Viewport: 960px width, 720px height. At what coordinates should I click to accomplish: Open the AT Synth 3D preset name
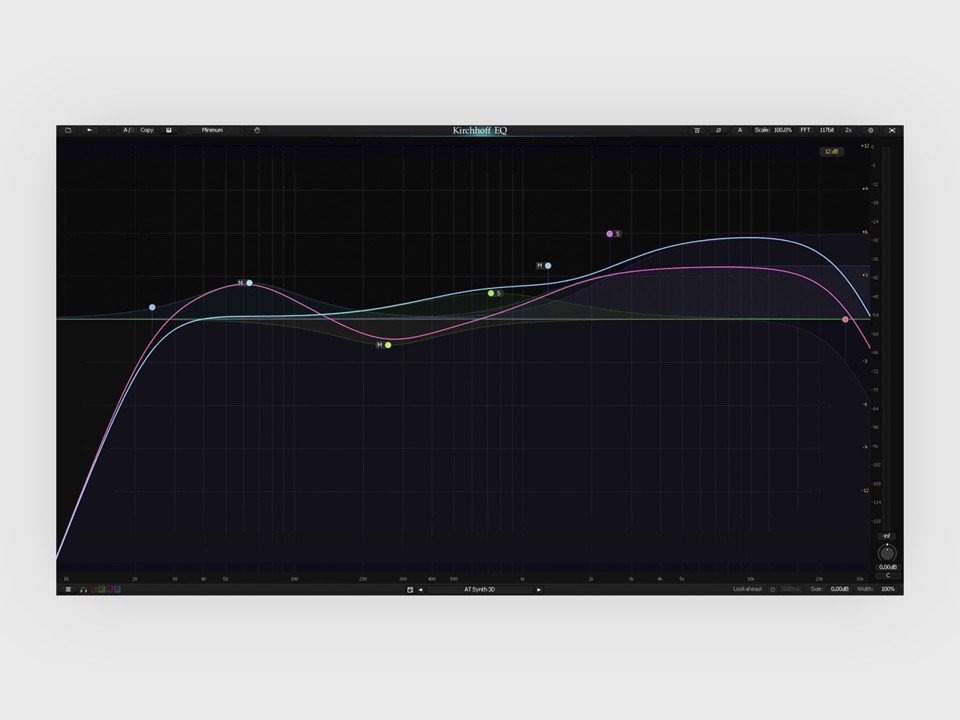click(x=479, y=590)
